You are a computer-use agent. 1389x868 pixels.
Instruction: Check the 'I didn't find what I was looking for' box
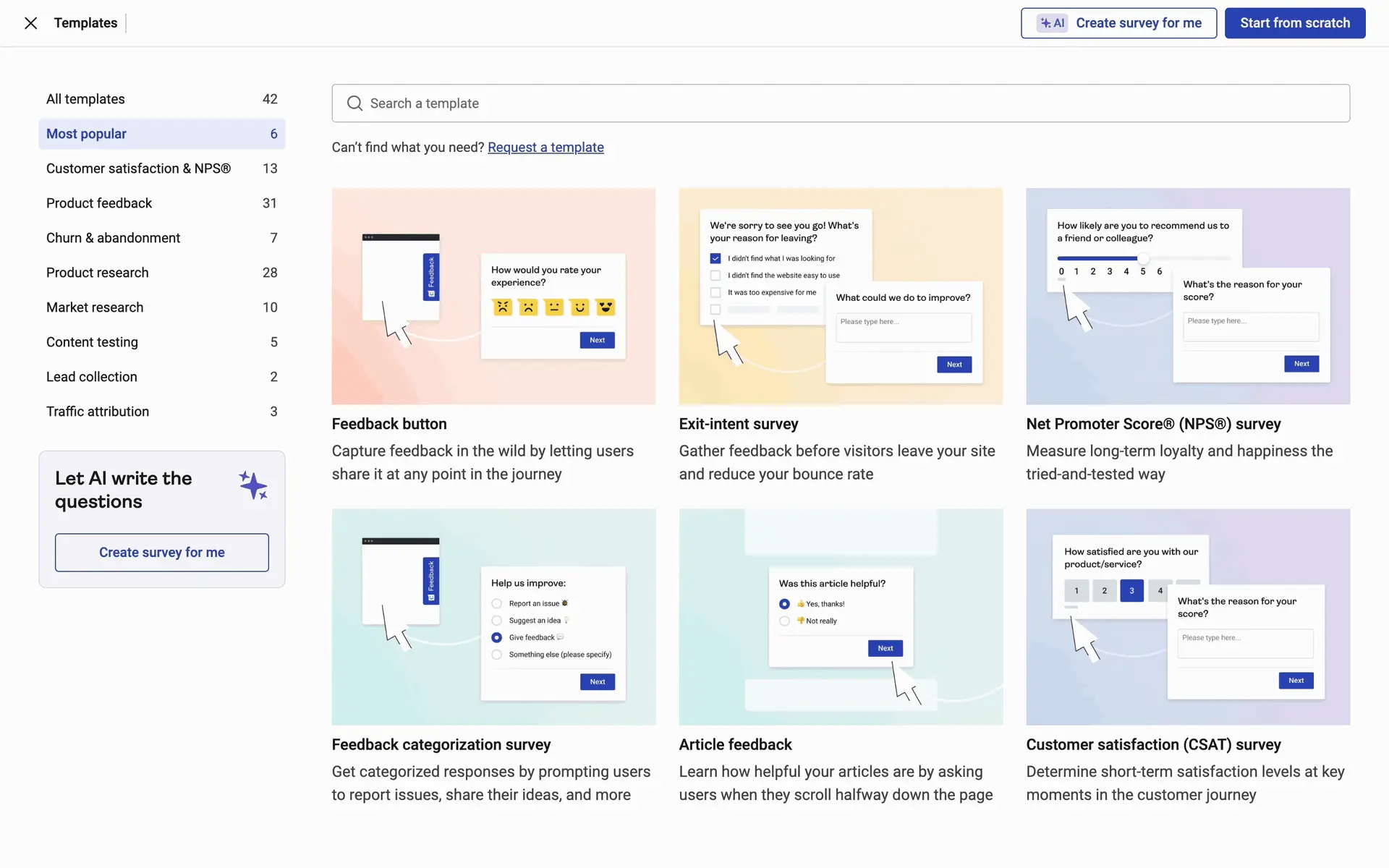click(715, 258)
